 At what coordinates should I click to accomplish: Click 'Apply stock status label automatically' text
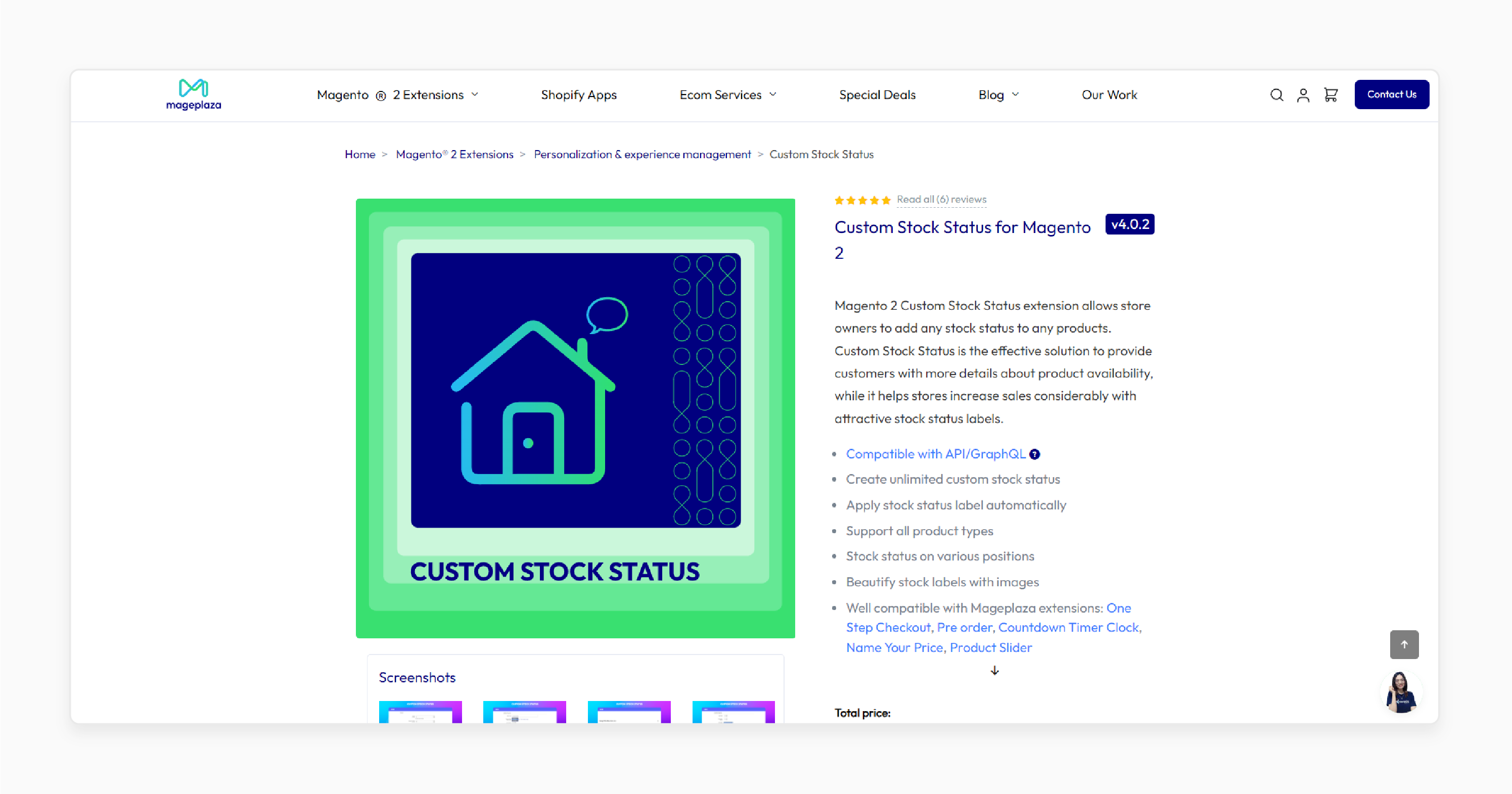(955, 505)
